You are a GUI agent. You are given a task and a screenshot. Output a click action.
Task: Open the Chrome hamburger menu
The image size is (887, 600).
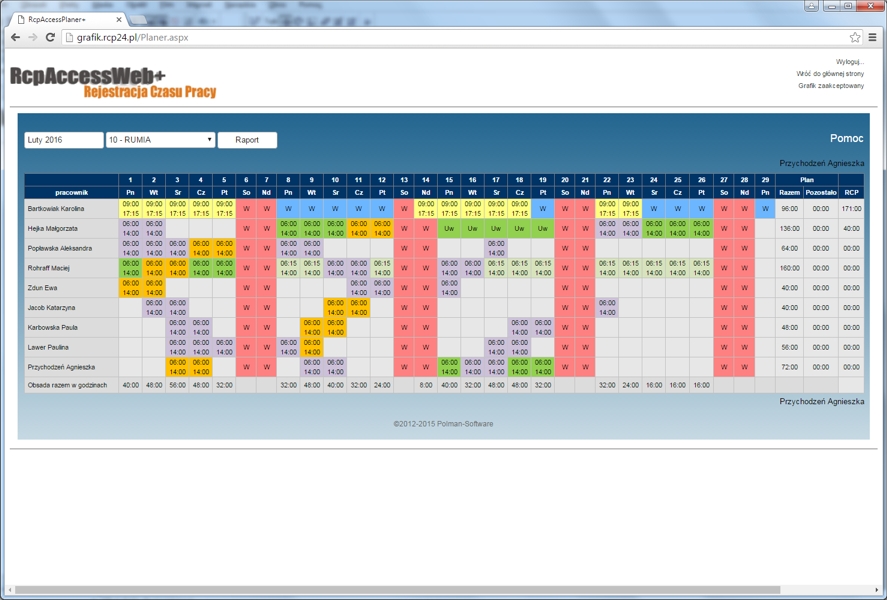(x=873, y=37)
